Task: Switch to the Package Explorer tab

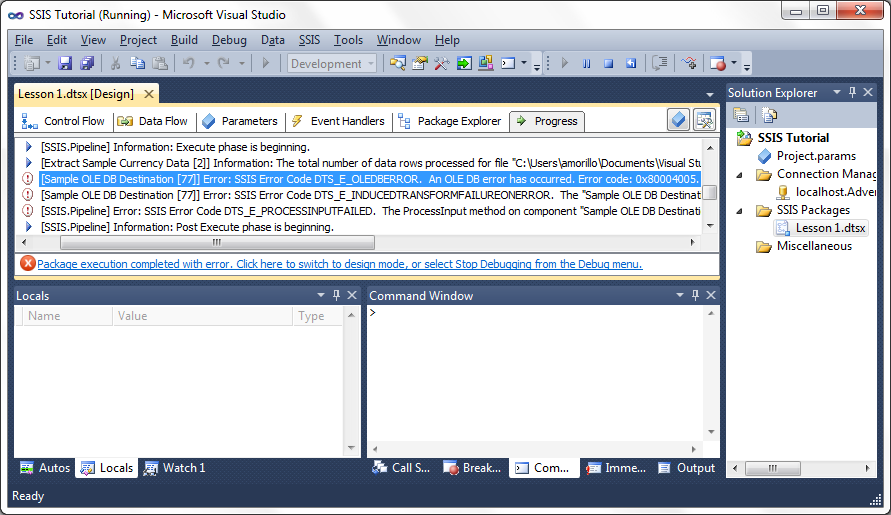Action: point(449,121)
